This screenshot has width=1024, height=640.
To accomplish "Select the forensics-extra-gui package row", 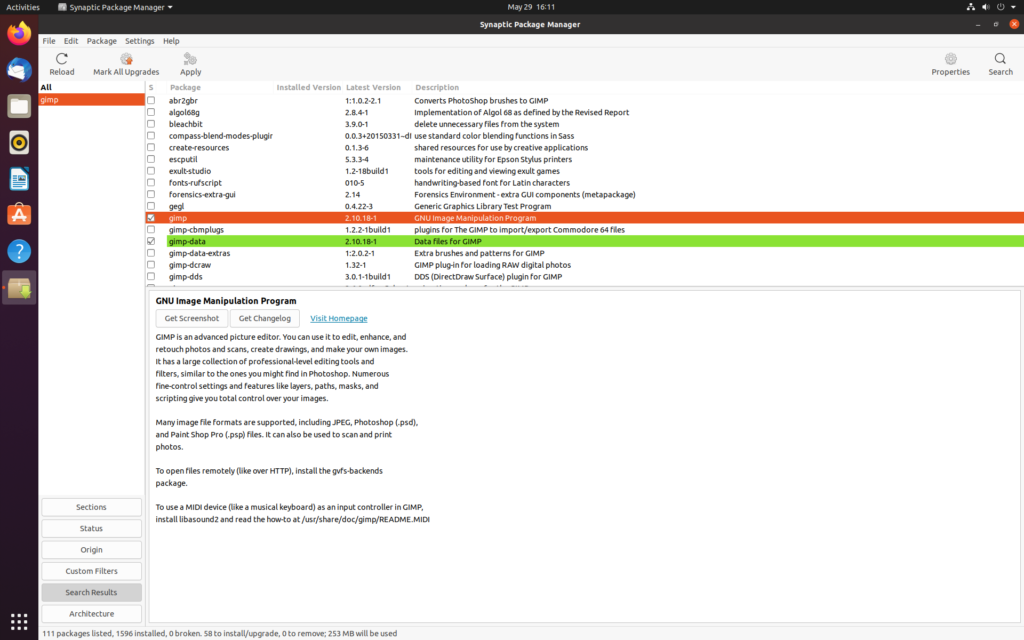I will coord(584,195).
